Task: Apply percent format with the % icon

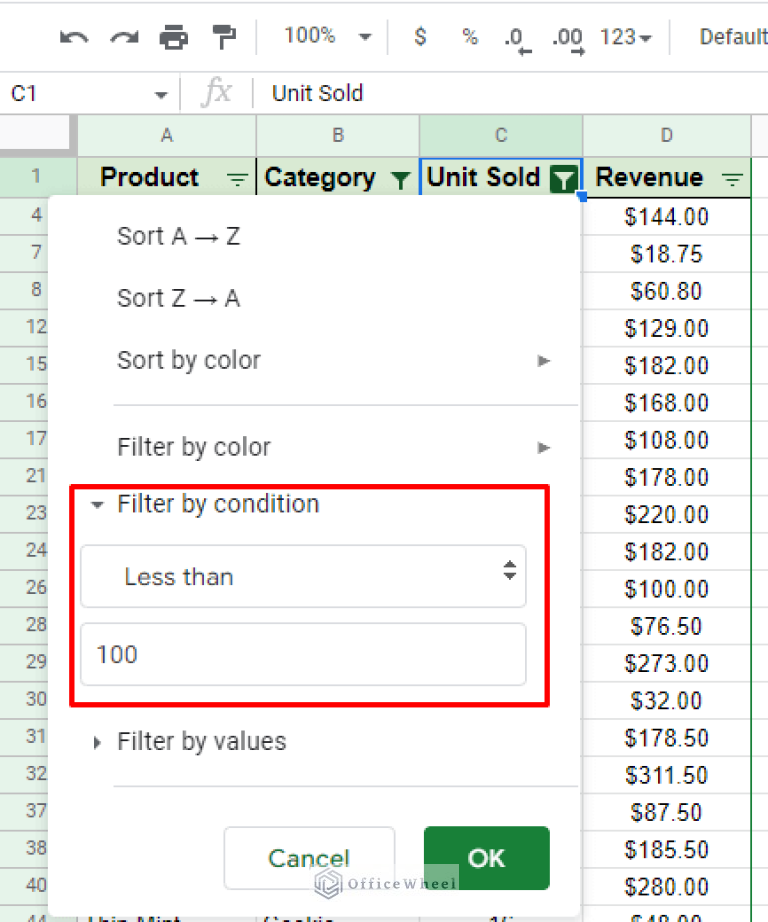Action: [469, 37]
